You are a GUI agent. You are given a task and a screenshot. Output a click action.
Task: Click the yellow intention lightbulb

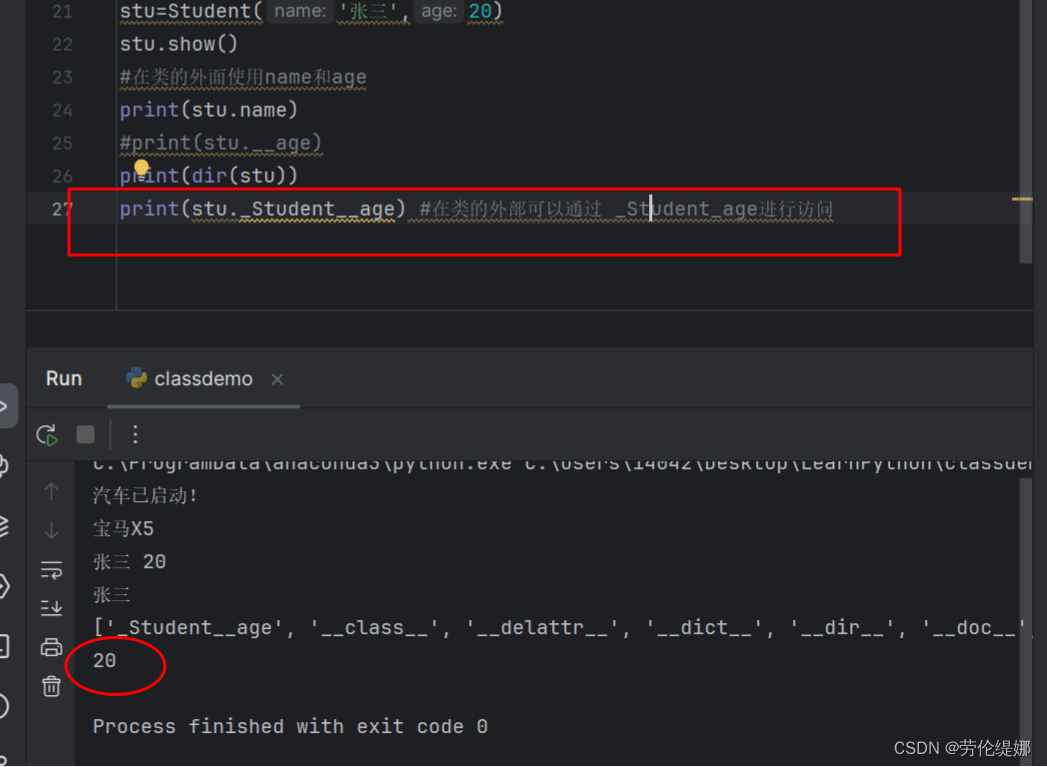(141, 167)
